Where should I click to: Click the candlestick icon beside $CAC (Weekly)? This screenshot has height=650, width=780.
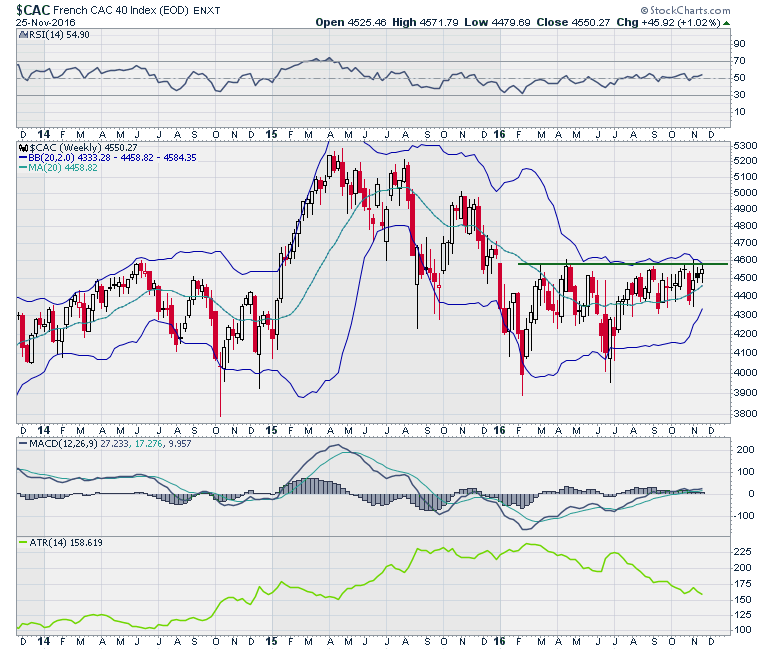(25, 147)
